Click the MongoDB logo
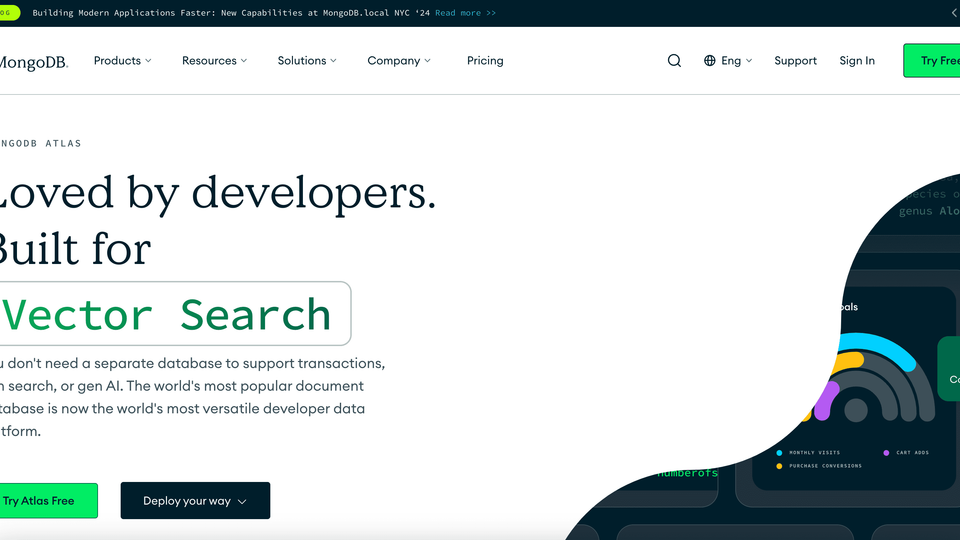The width and height of the screenshot is (960, 540). click(34, 62)
